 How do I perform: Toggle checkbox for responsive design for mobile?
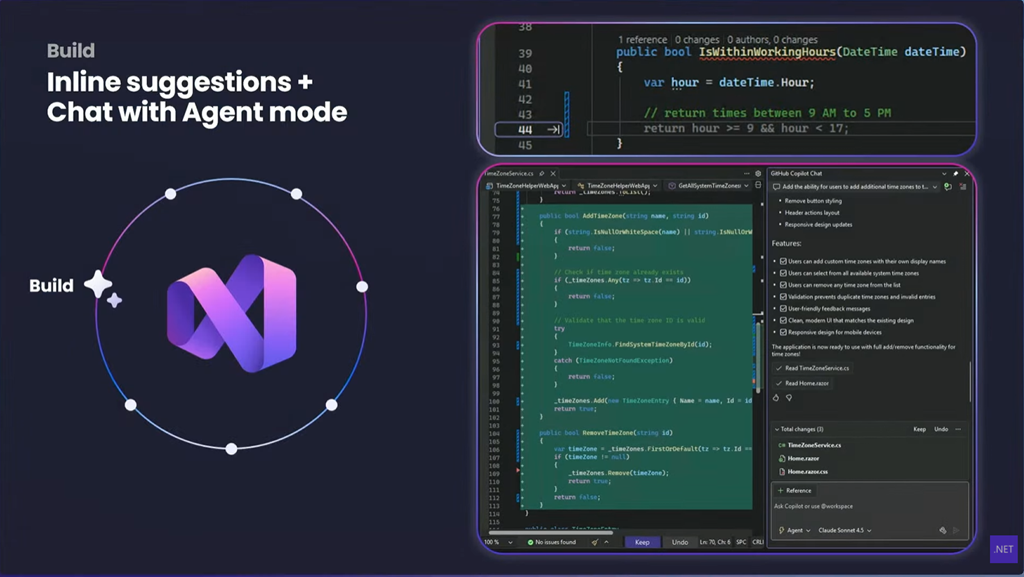pyautogui.click(x=781, y=332)
